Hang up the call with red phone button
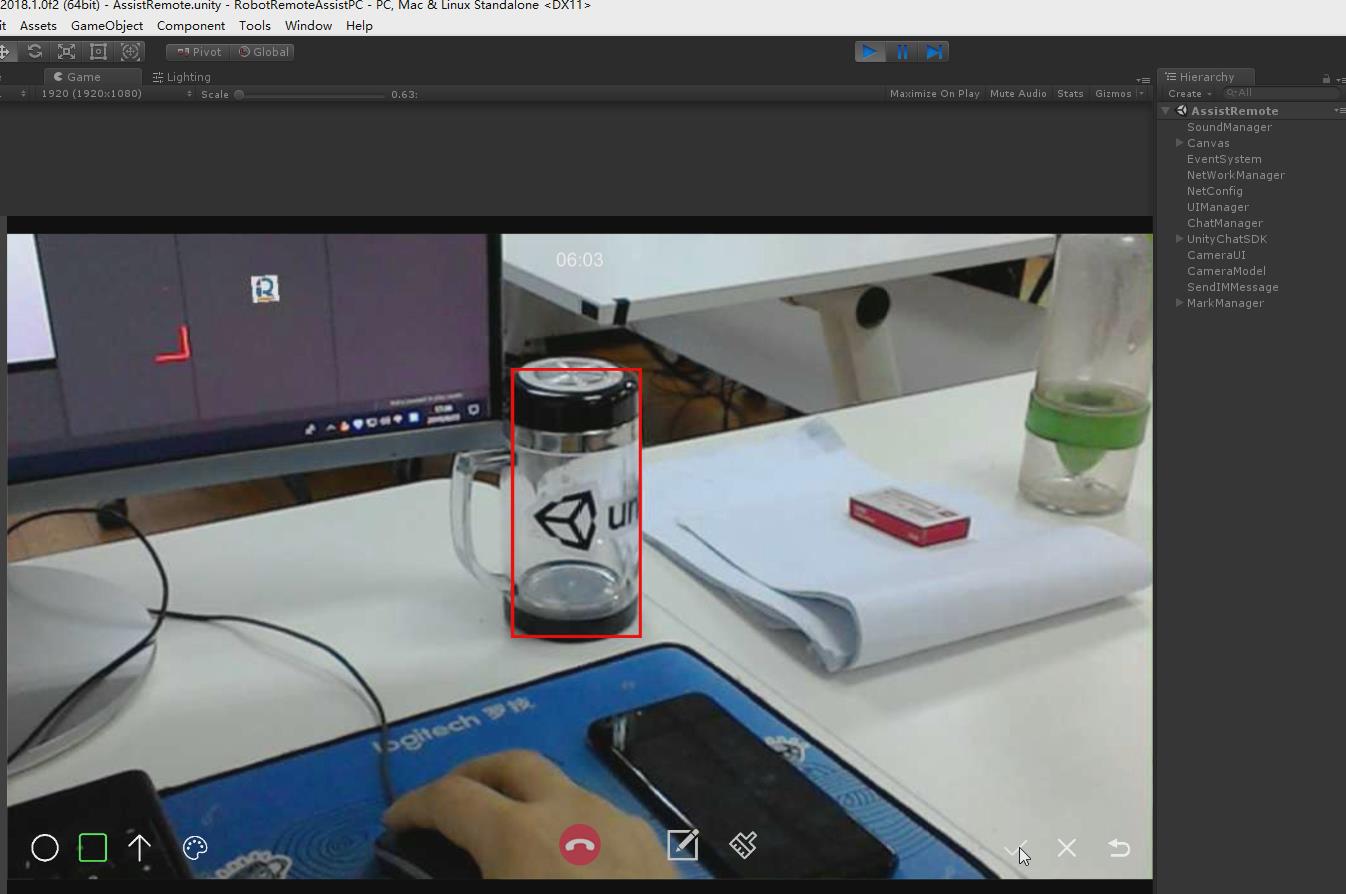 pyautogui.click(x=580, y=845)
